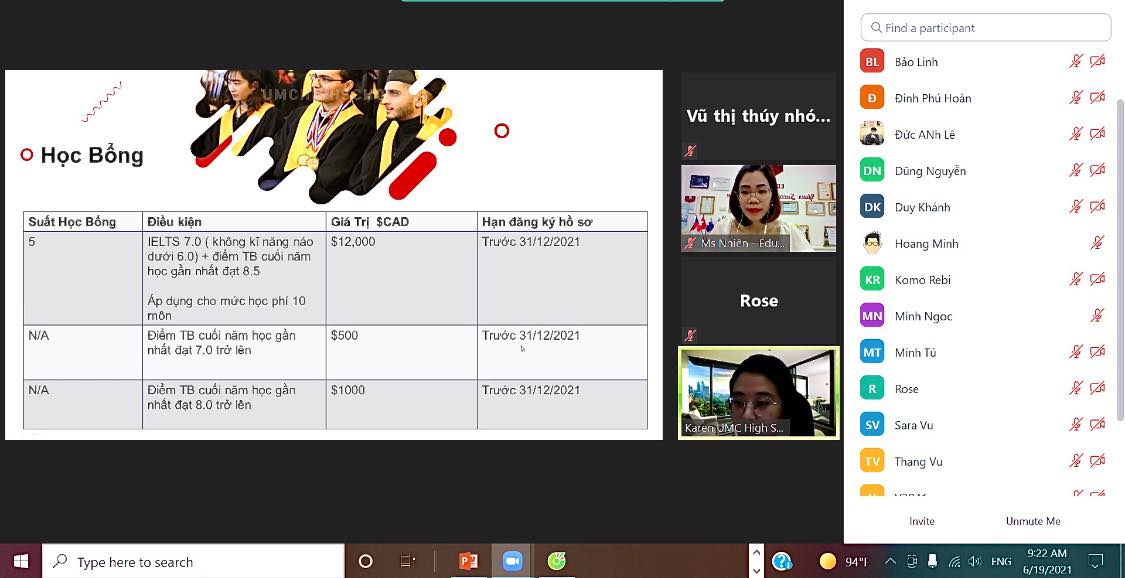1125x578 pixels.
Task: Open the notification center icon
Action: point(1096,561)
